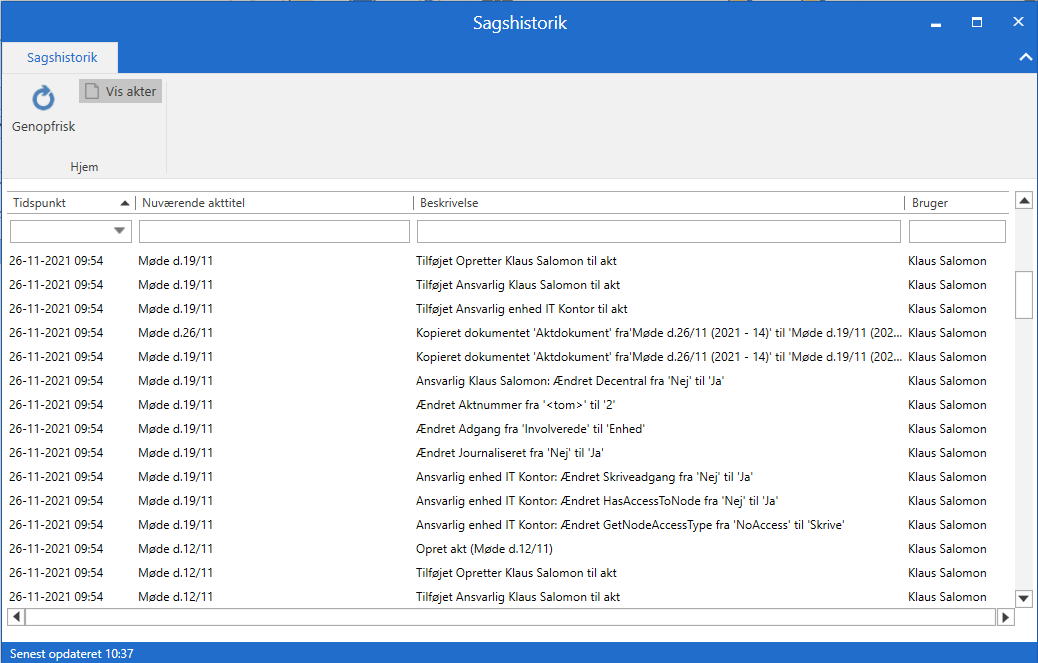The image size is (1038, 663).
Task: Open the Tidspunkt filter dropdown
Action: pyautogui.click(x=121, y=231)
